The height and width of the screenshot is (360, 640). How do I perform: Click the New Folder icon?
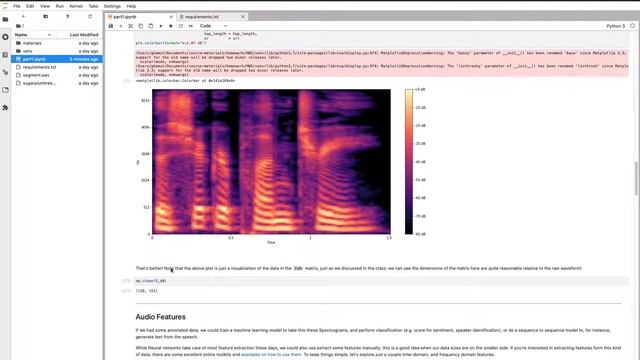pos(45,16)
